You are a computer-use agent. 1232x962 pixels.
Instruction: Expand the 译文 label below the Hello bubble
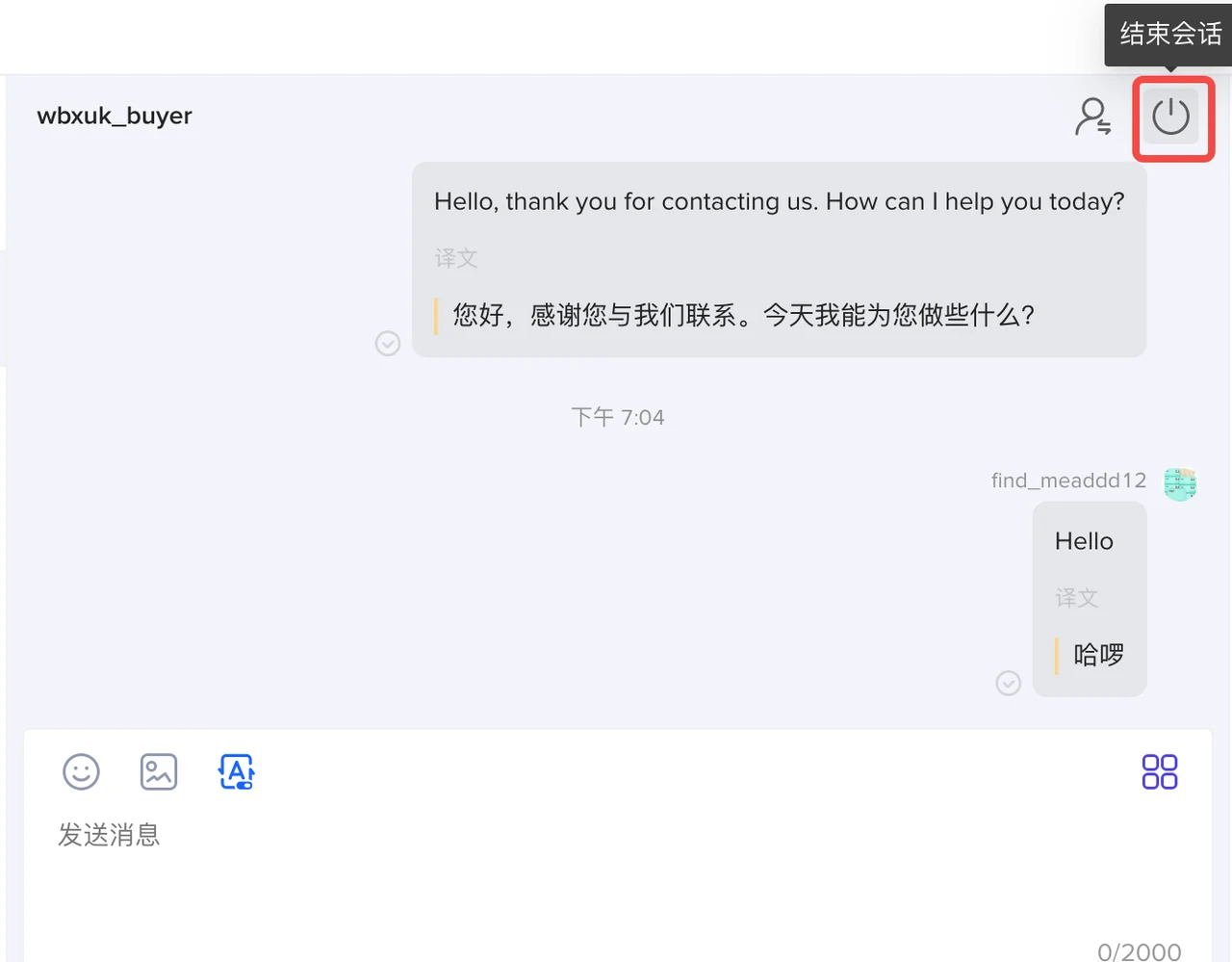pos(1076,598)
